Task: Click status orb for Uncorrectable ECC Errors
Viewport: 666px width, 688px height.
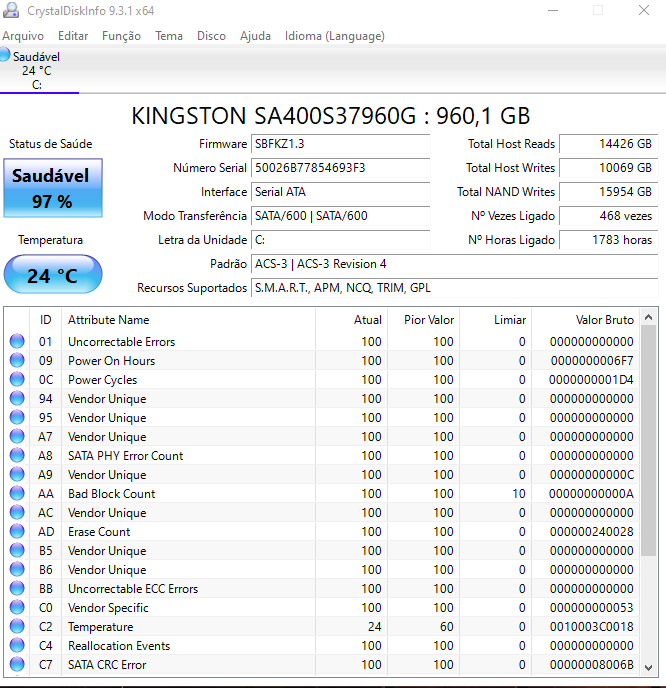Action: 17,588
